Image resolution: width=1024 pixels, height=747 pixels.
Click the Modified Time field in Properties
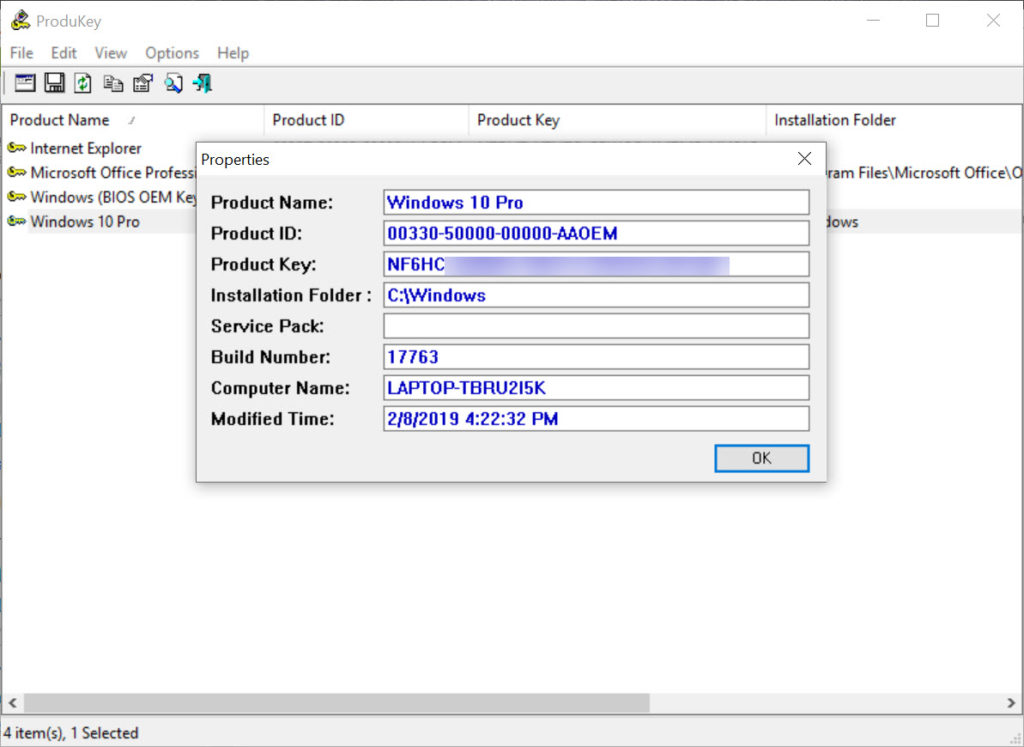(596, 419)
